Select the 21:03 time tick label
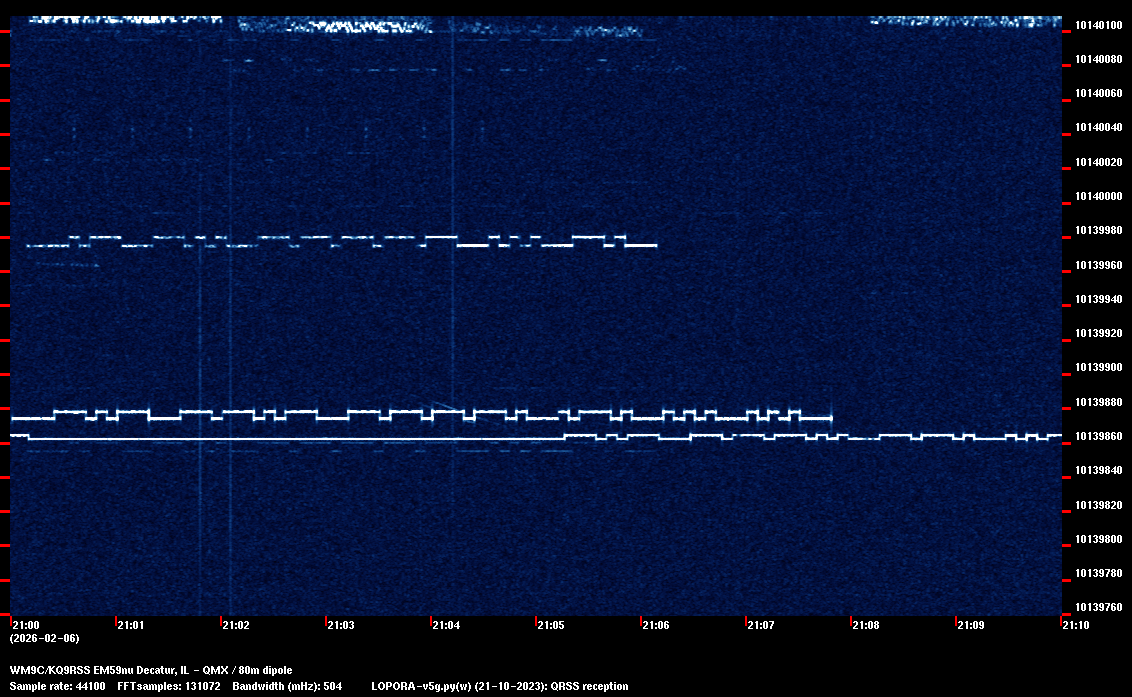This screenshot has height=697, width=1132. point(340,625)
